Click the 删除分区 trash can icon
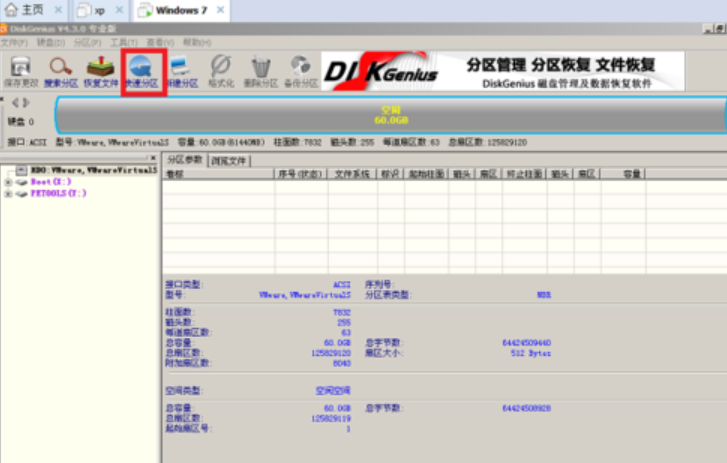Screen dimensions: 727x463 tap(261, 67)
